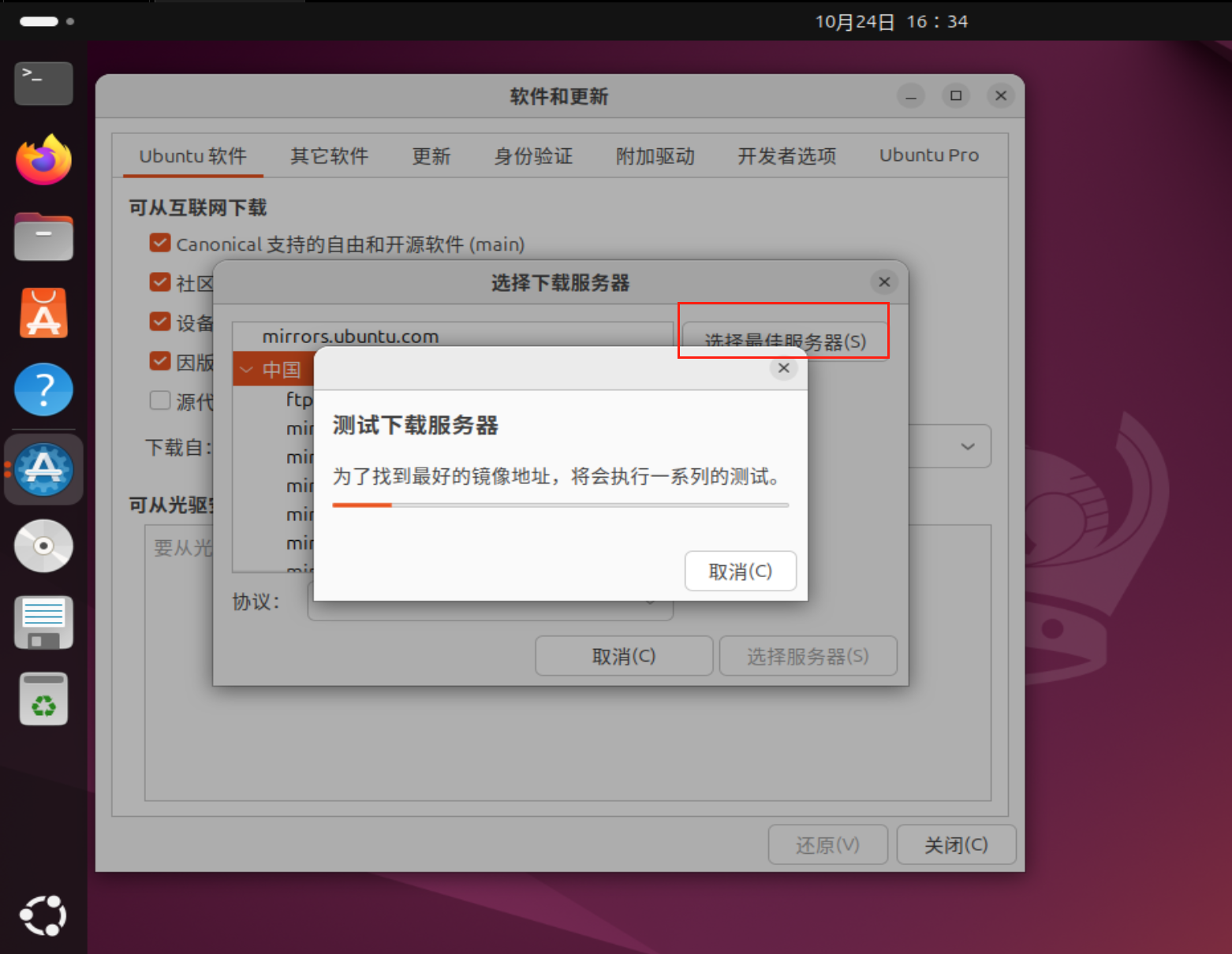
Task: Collapse the 中国 server group
Action: 246,369
